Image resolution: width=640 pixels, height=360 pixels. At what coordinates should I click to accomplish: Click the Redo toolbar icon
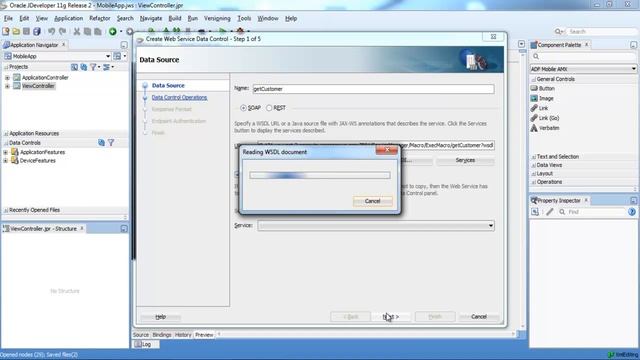[x=62, y=31]
